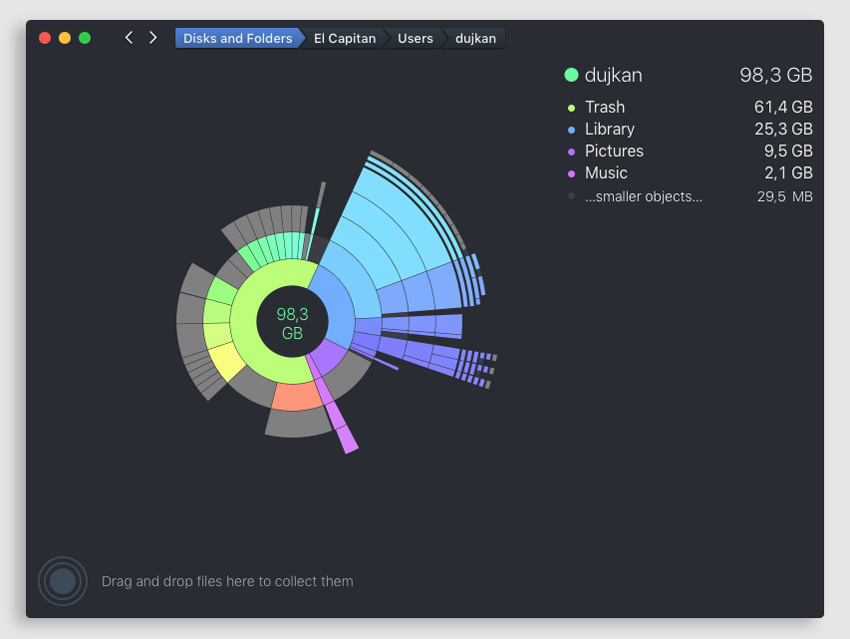
Task: Open Library entry in the list
Action: pos(610,130)
